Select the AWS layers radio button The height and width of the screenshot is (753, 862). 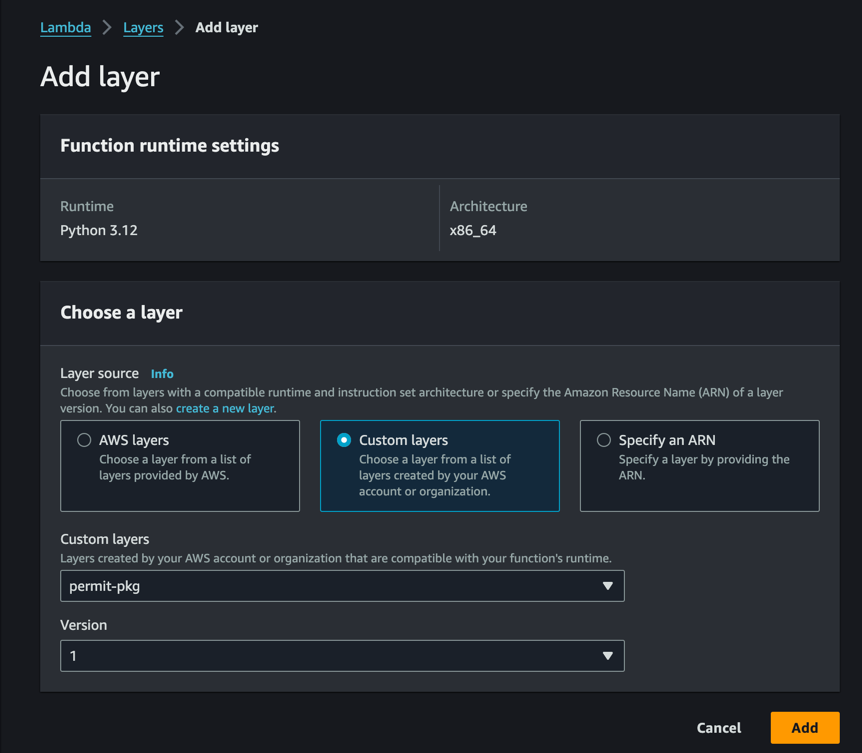pos(84,439)
